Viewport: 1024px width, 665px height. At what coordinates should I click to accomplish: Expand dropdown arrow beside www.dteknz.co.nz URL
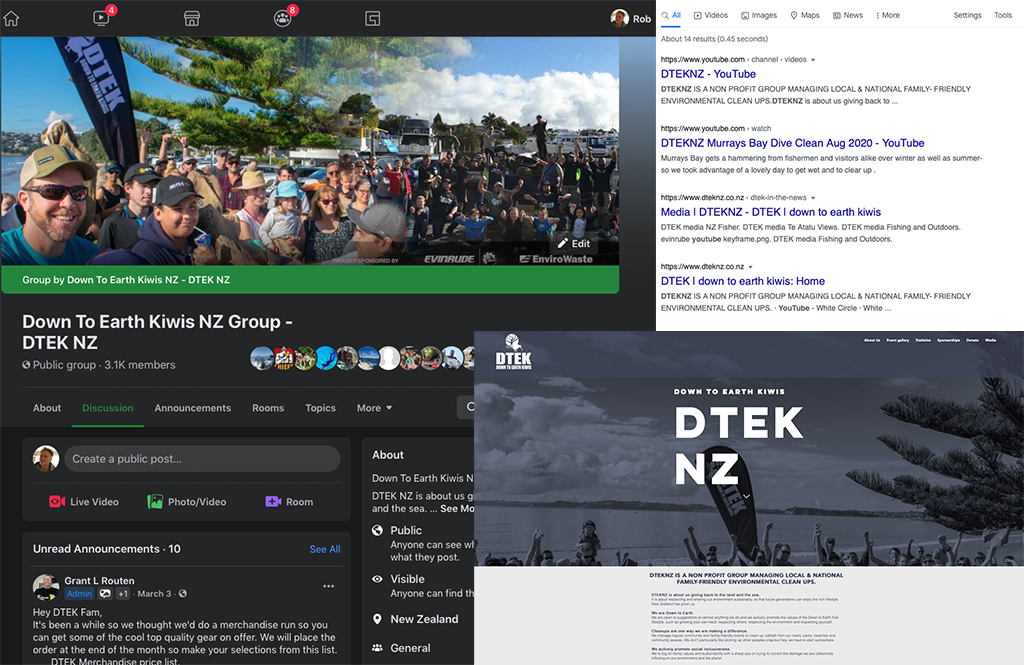coord(750,267)
